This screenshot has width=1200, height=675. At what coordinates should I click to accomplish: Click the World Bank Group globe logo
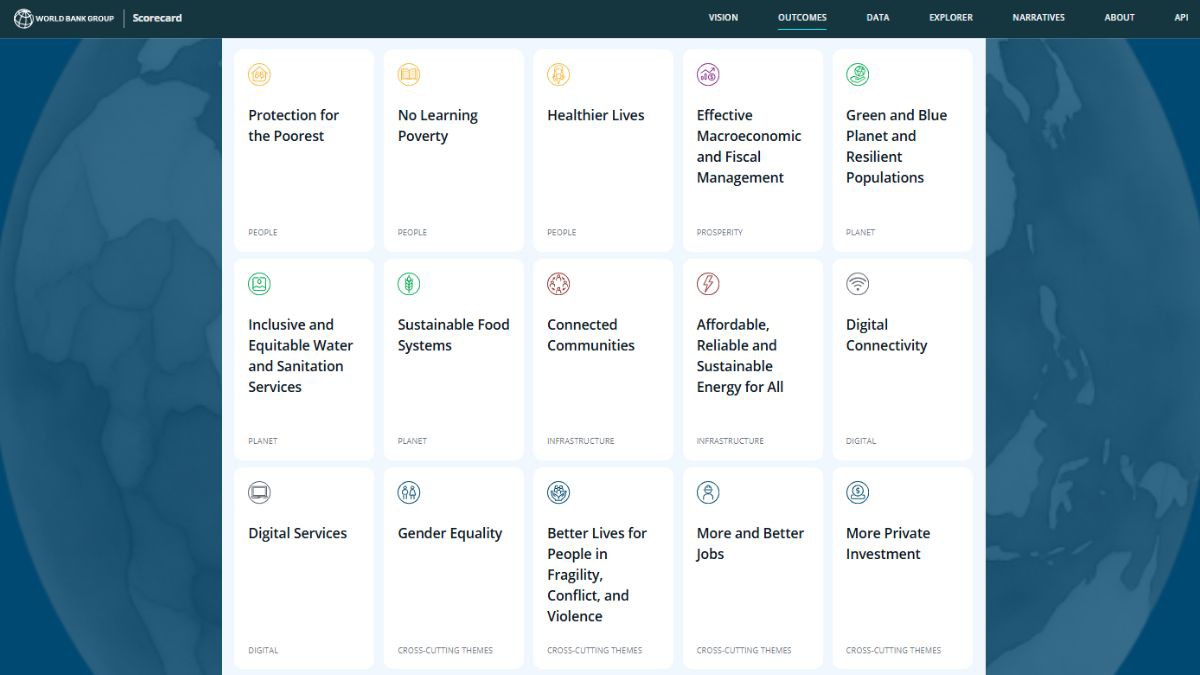[x=23, y=18]
